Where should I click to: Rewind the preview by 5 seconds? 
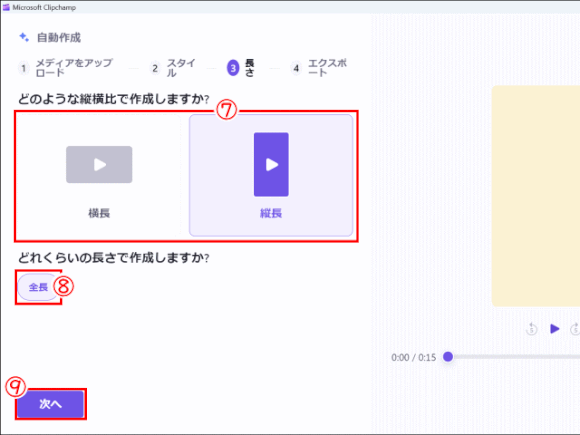pos(532,328)
